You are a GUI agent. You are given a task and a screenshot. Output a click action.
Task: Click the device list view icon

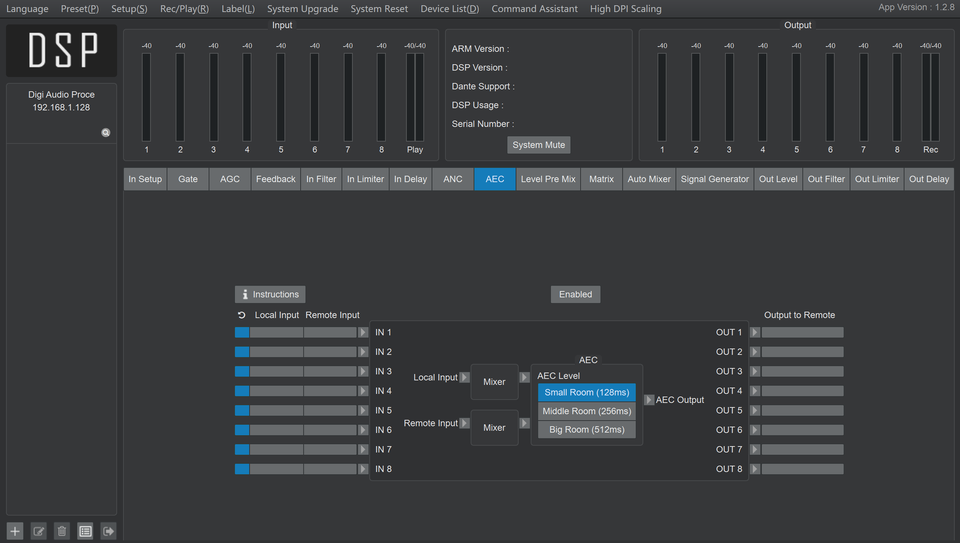tap(85, 531)
